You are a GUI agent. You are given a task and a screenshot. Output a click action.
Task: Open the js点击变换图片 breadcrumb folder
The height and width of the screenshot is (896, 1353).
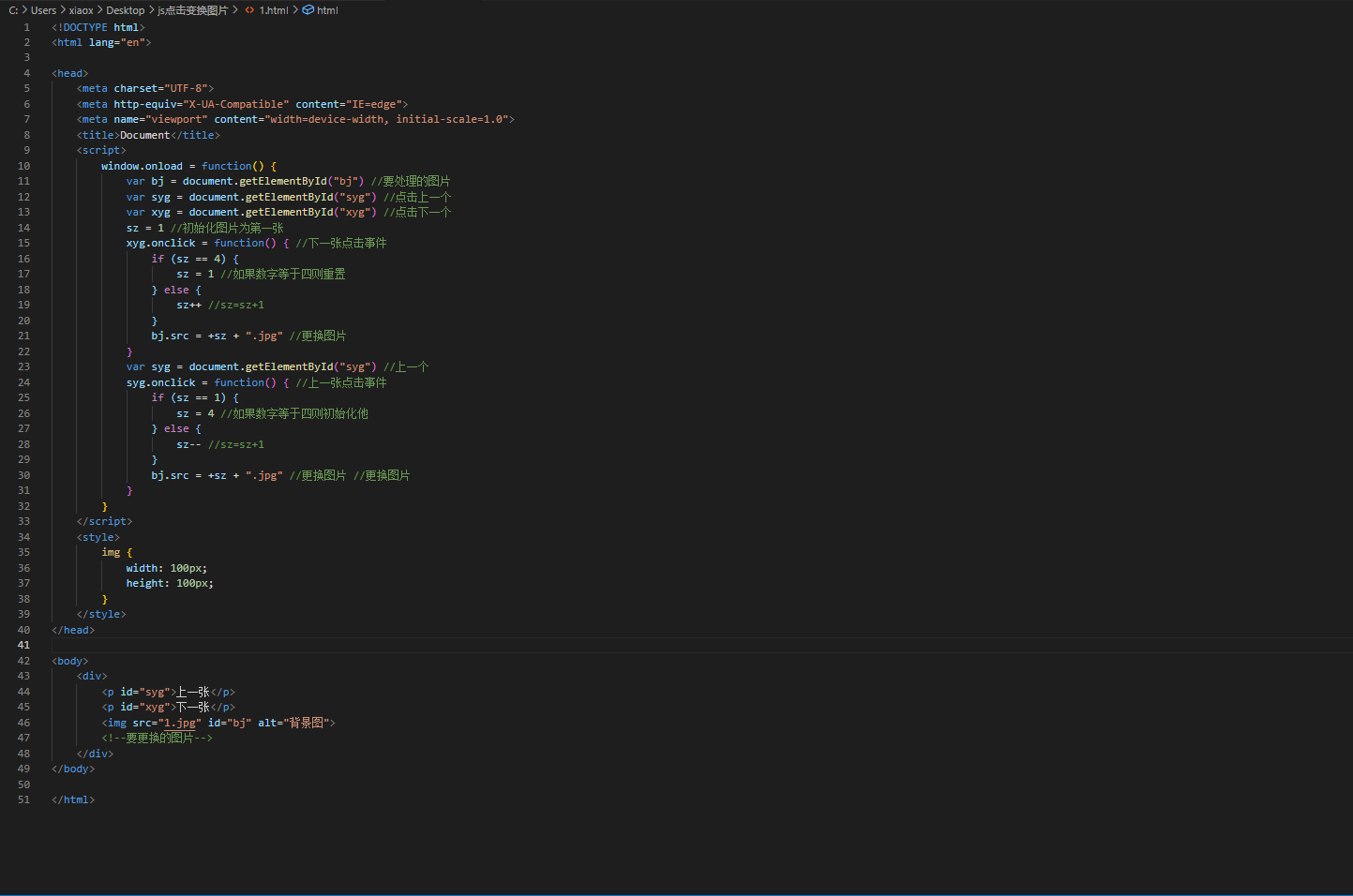(x=192, y=10)
